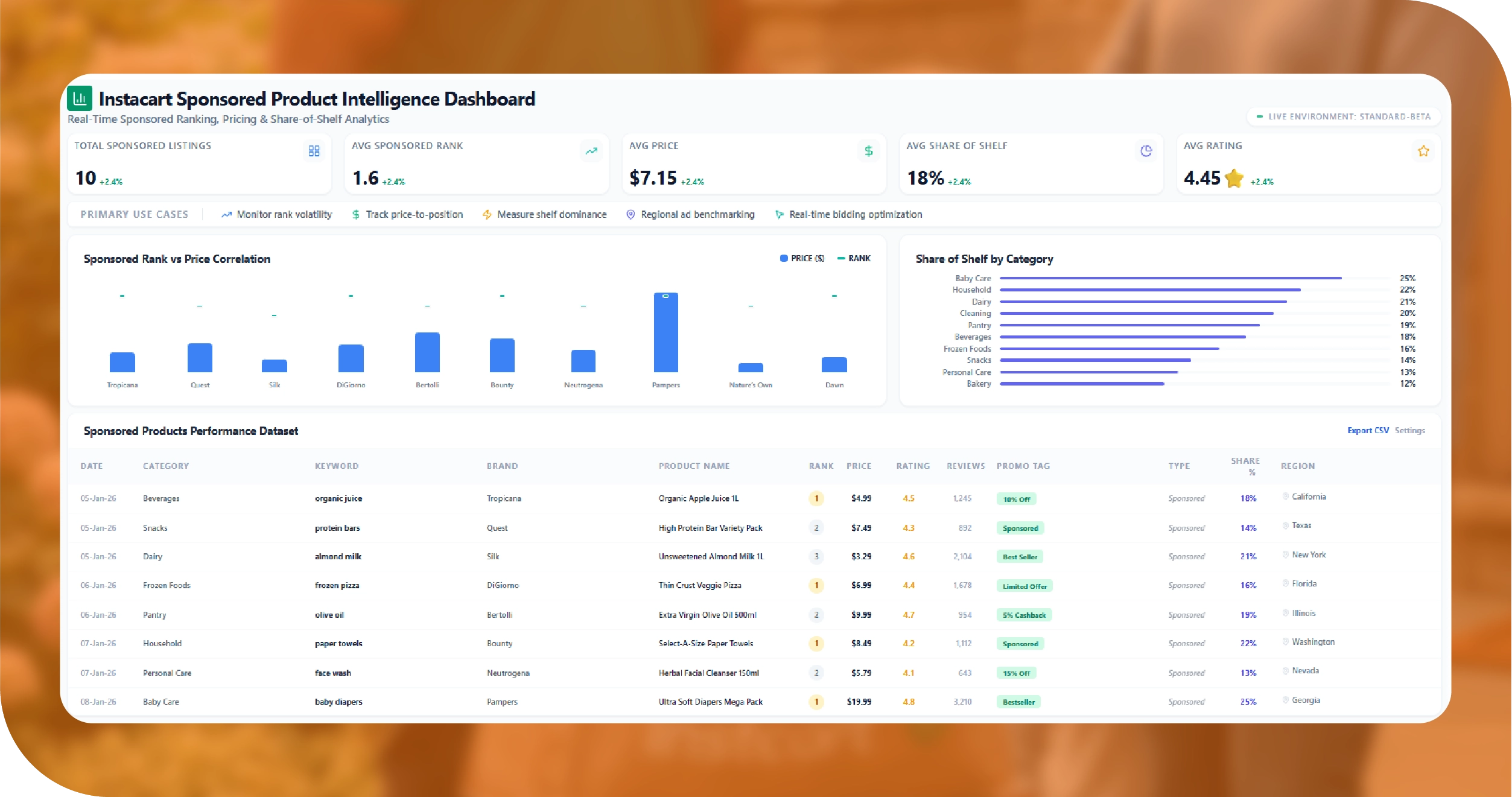Click pie chart icon on Avg Share of Shelf card
1512x797 pixels.
click(x=1146, y=151)
